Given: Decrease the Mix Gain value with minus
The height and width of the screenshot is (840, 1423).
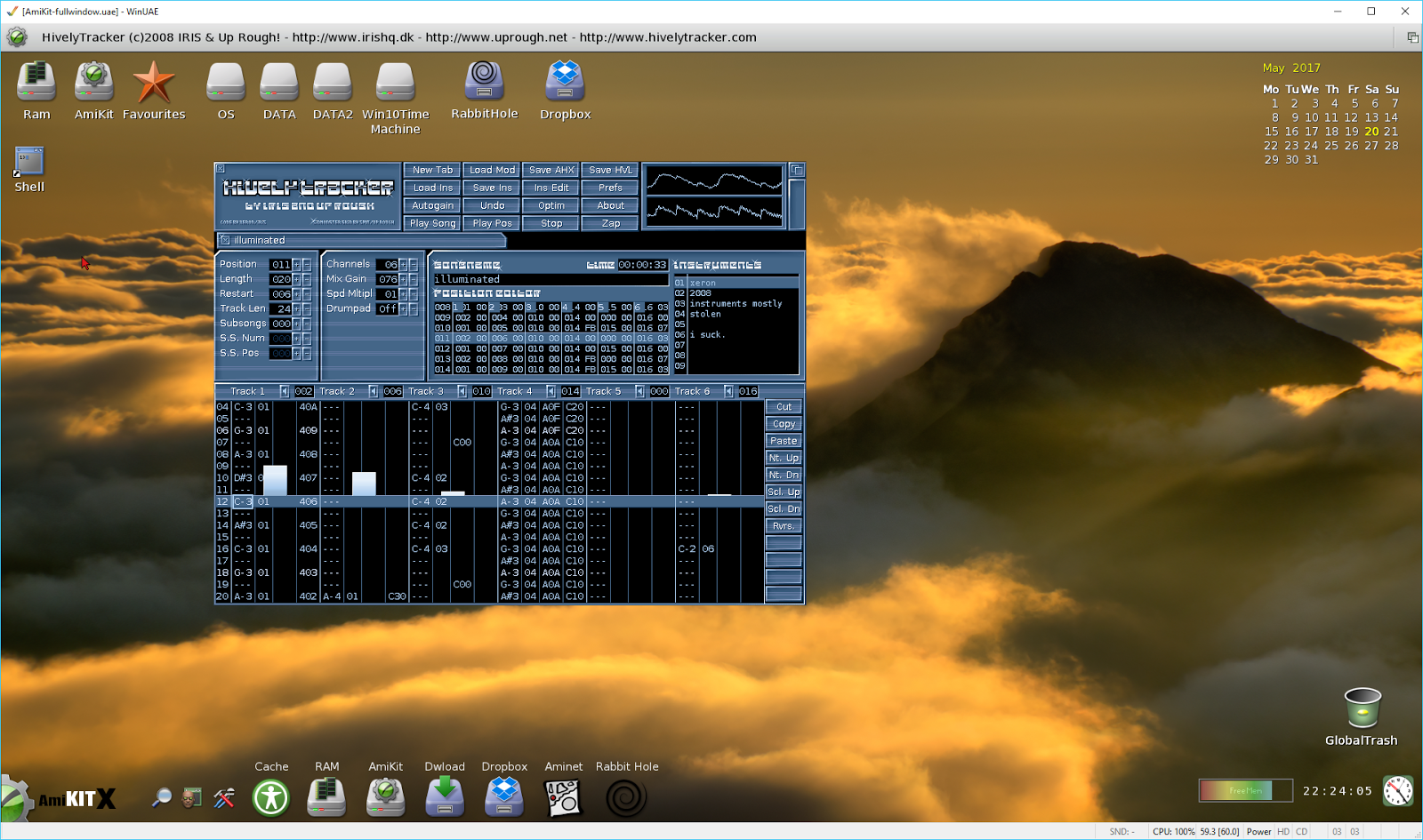Looking at the screenshot, I should coord(413,279).
